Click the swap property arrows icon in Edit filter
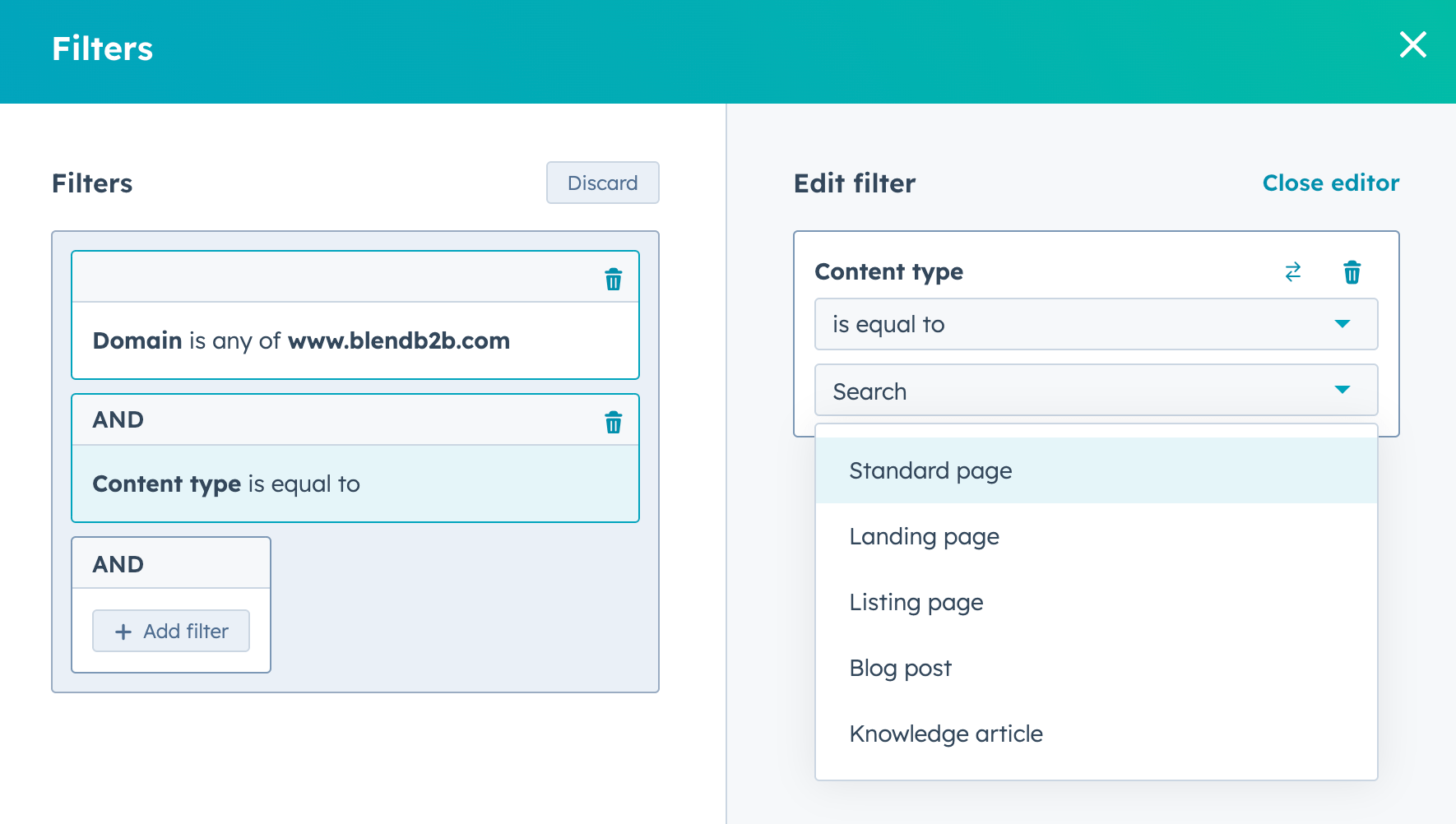This screenshot has height=824, width=1456. (1292, 271)
